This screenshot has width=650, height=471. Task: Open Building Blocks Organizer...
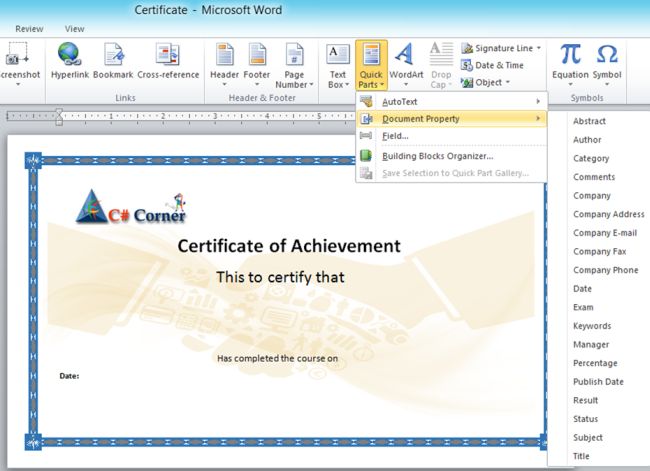(x=452, y=156)
